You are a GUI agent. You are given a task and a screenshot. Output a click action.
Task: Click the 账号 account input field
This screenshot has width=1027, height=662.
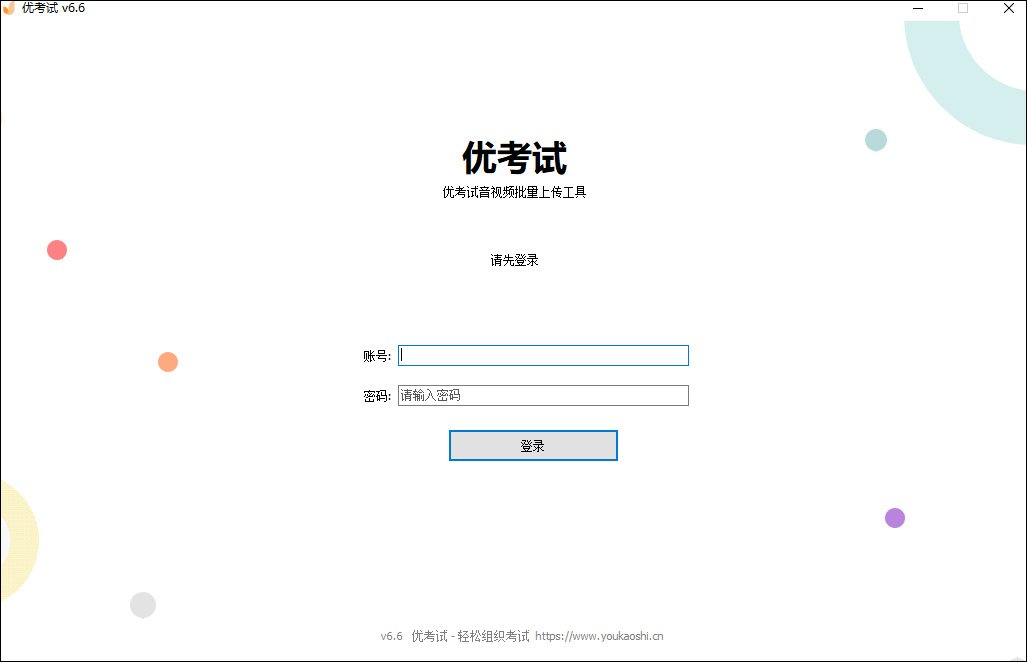543,355
